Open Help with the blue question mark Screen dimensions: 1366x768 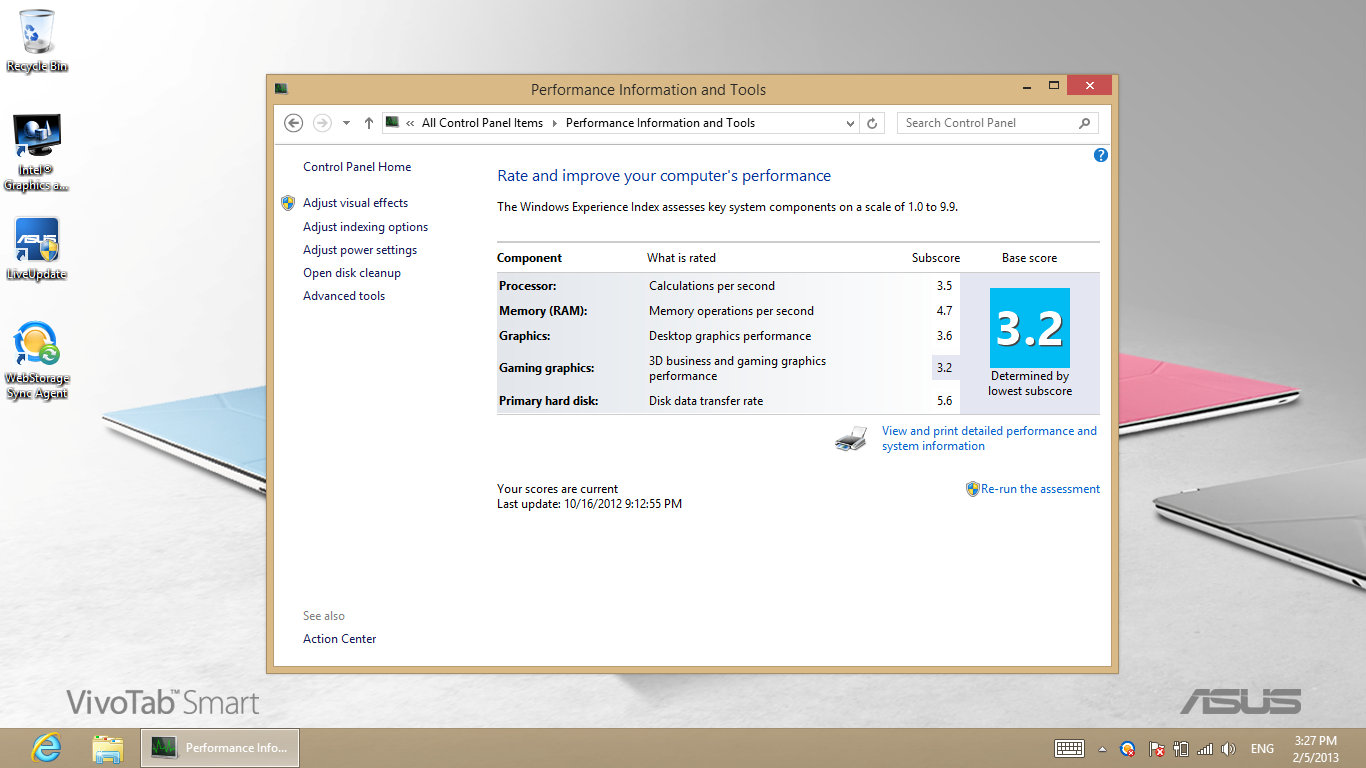[1101, 155]
